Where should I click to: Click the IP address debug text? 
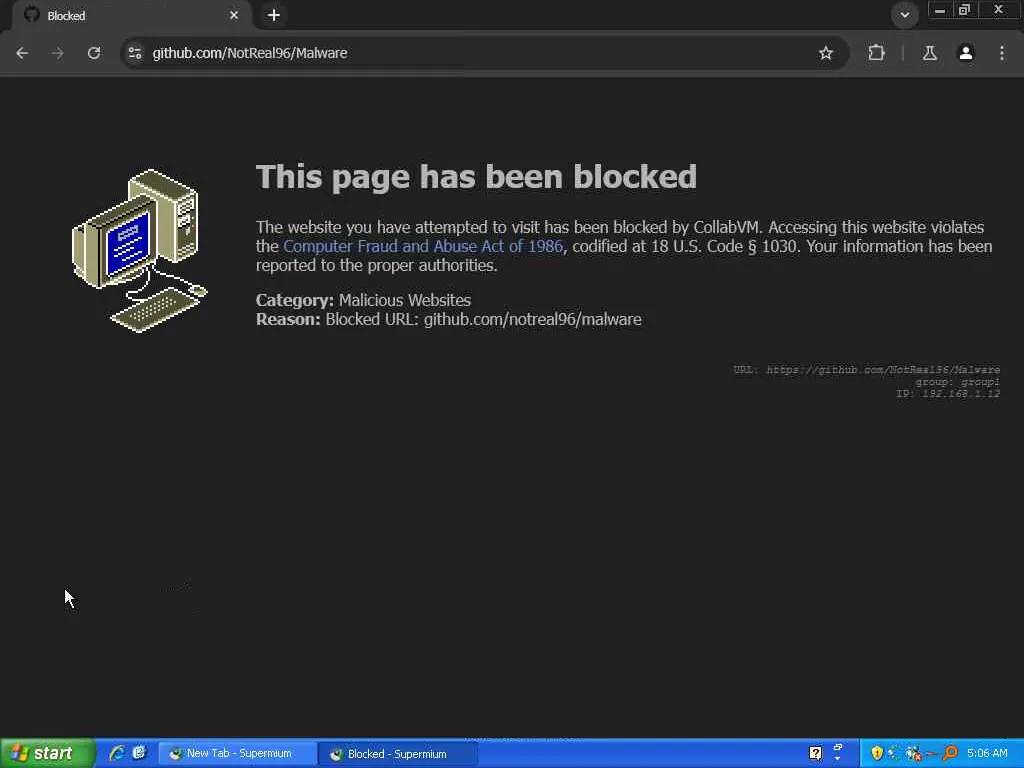pyautogui.click(x=948, y=393)
